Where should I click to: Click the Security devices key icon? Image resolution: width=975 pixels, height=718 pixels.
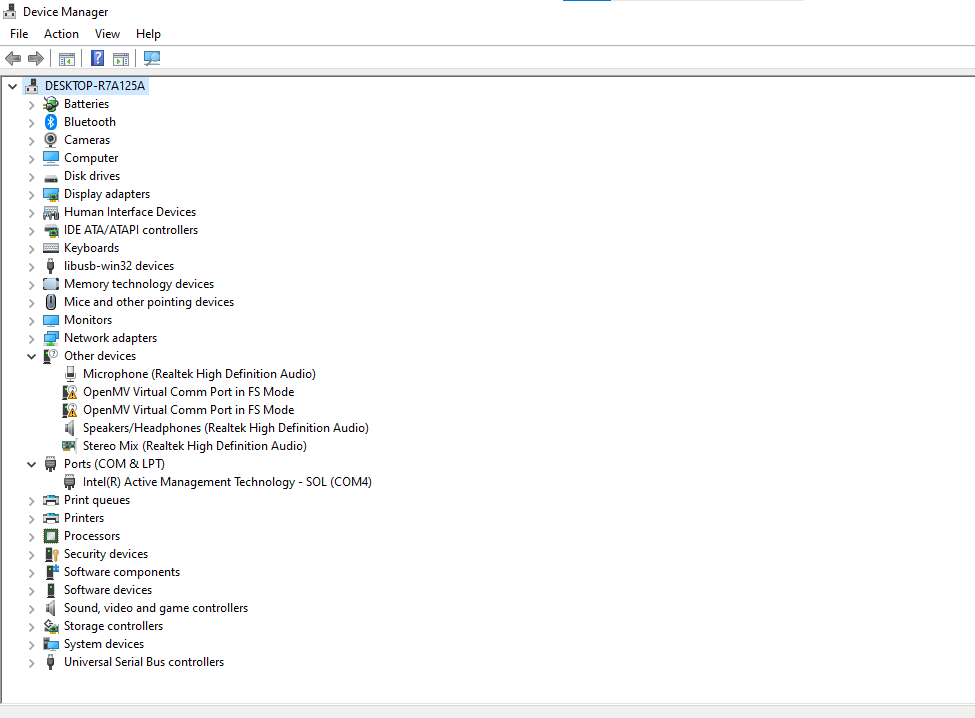click(51, 554)
